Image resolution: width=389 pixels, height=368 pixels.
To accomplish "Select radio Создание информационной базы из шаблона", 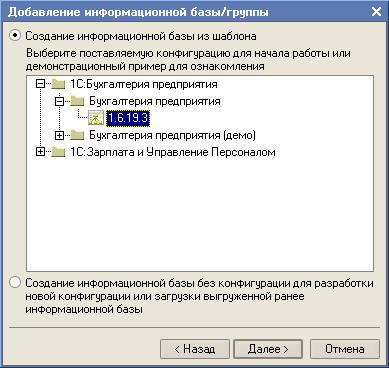I will (x=15, y=35).
